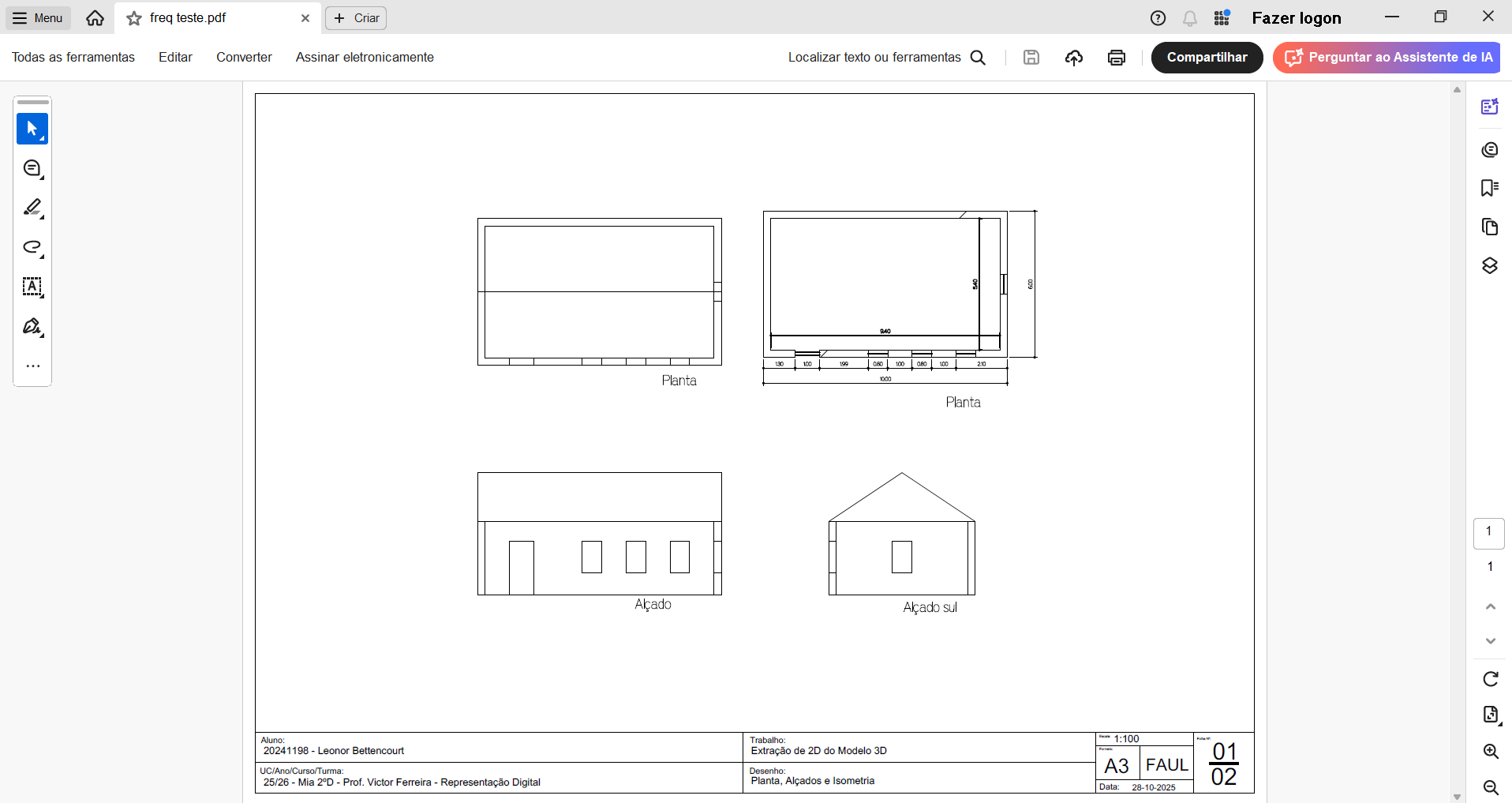Pick the highlight text pen tool

(x=32, y=208)
